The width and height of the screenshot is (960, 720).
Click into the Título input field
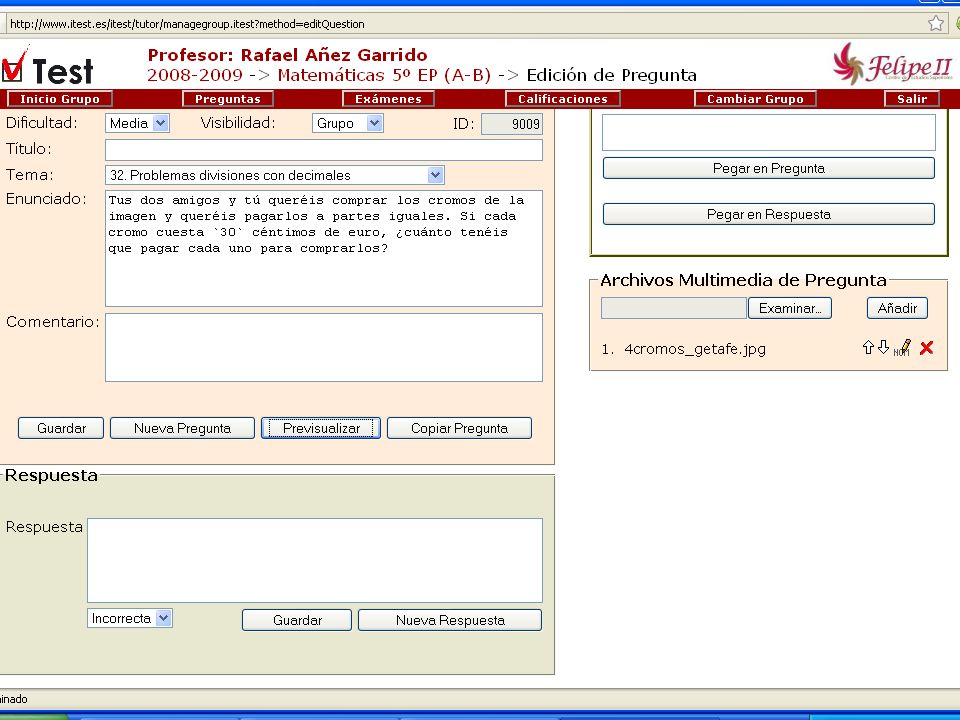click(x=324, y=150)
